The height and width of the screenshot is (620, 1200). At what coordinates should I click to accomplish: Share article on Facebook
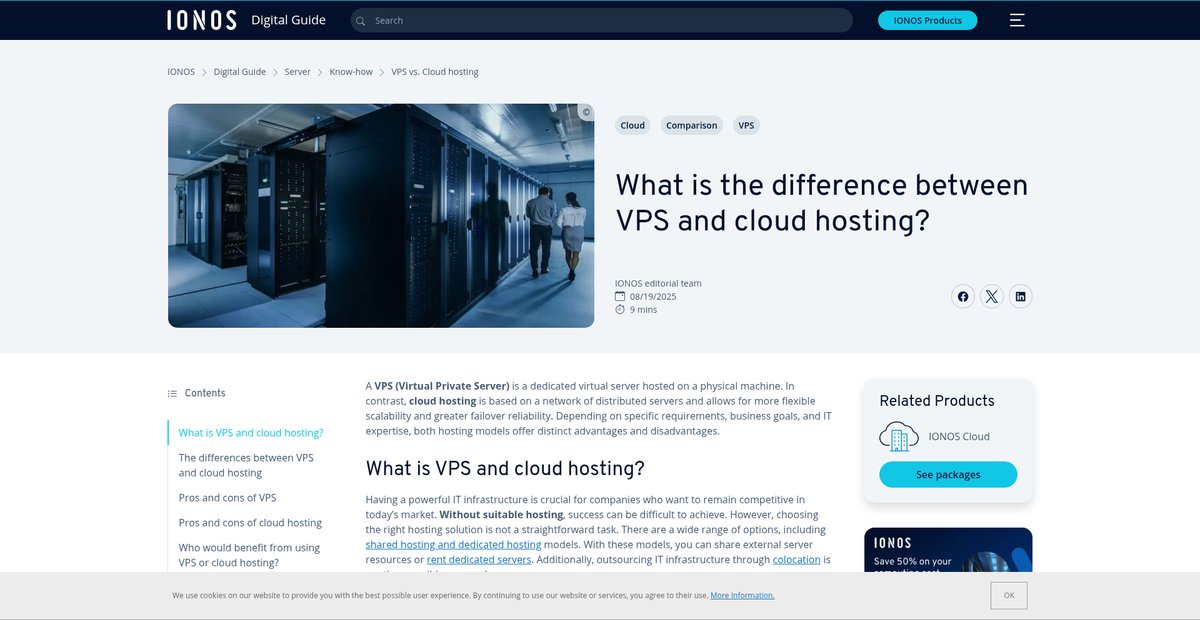963,296
